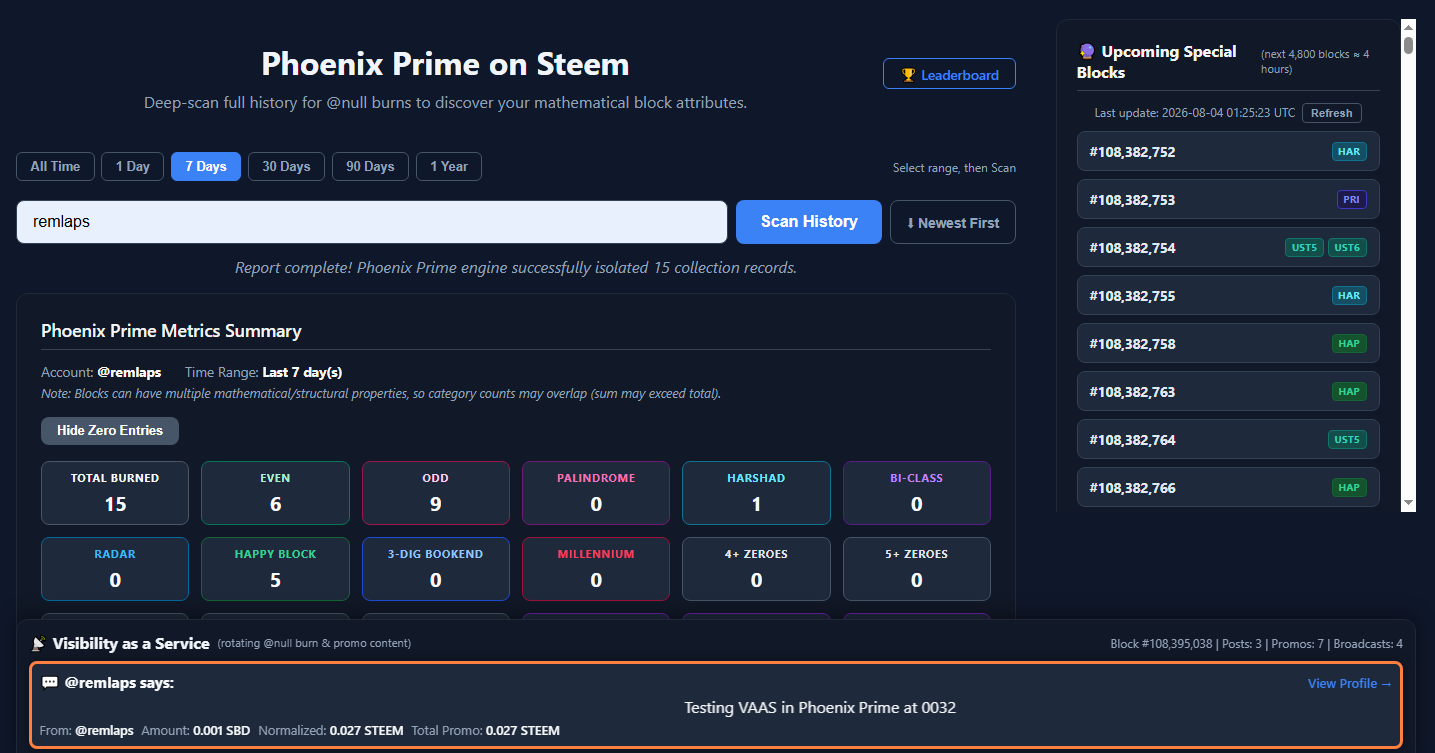Click the Last update timestamp text
Image resolution: width=1435 pixels, height=753 pixels.
1194,113
